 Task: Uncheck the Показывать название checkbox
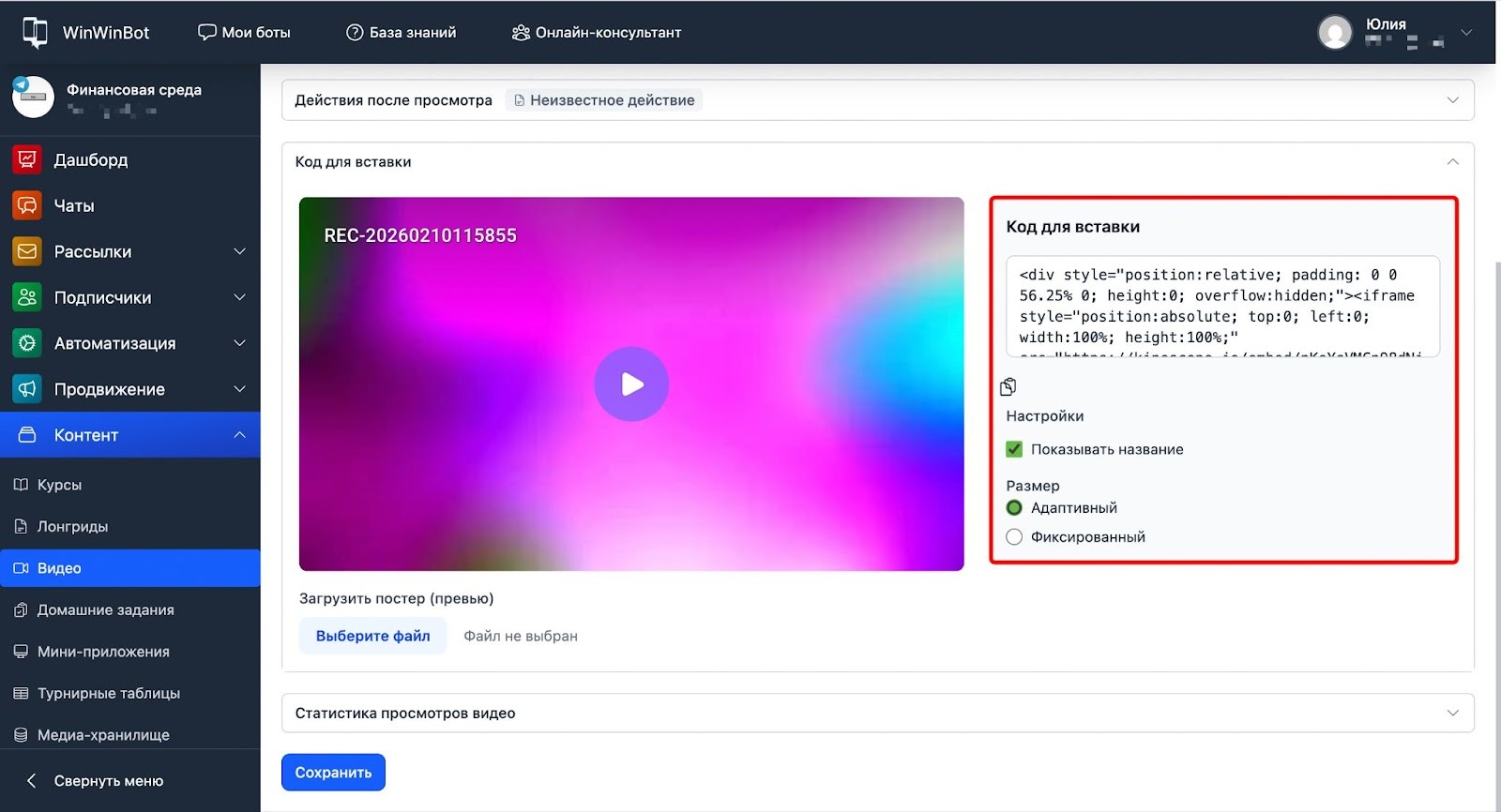coord(1014,449)
